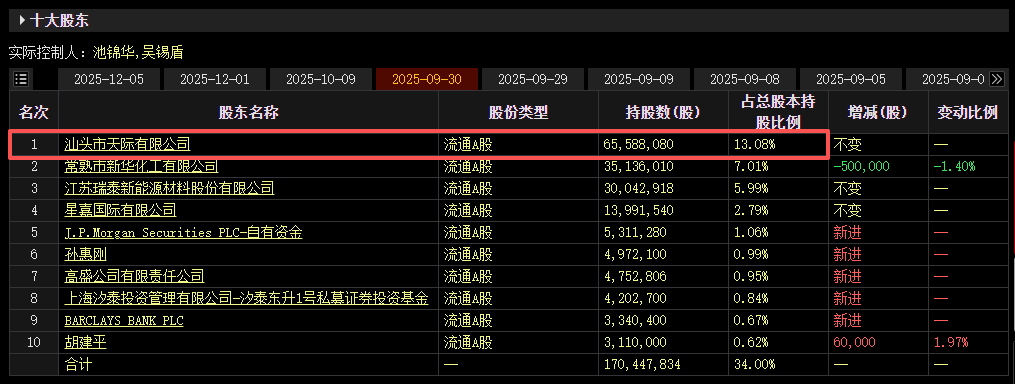The image size is (1015, 384).
Task: Open J.P.Morgan Securities PLC-自有资金 link
Action: 183,232
